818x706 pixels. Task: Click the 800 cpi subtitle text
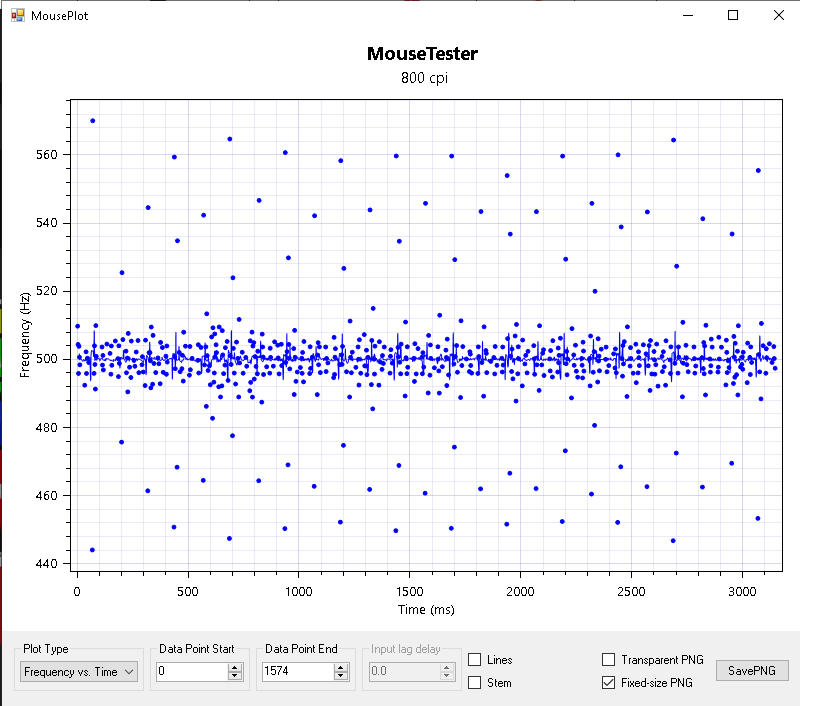[422, 78]
